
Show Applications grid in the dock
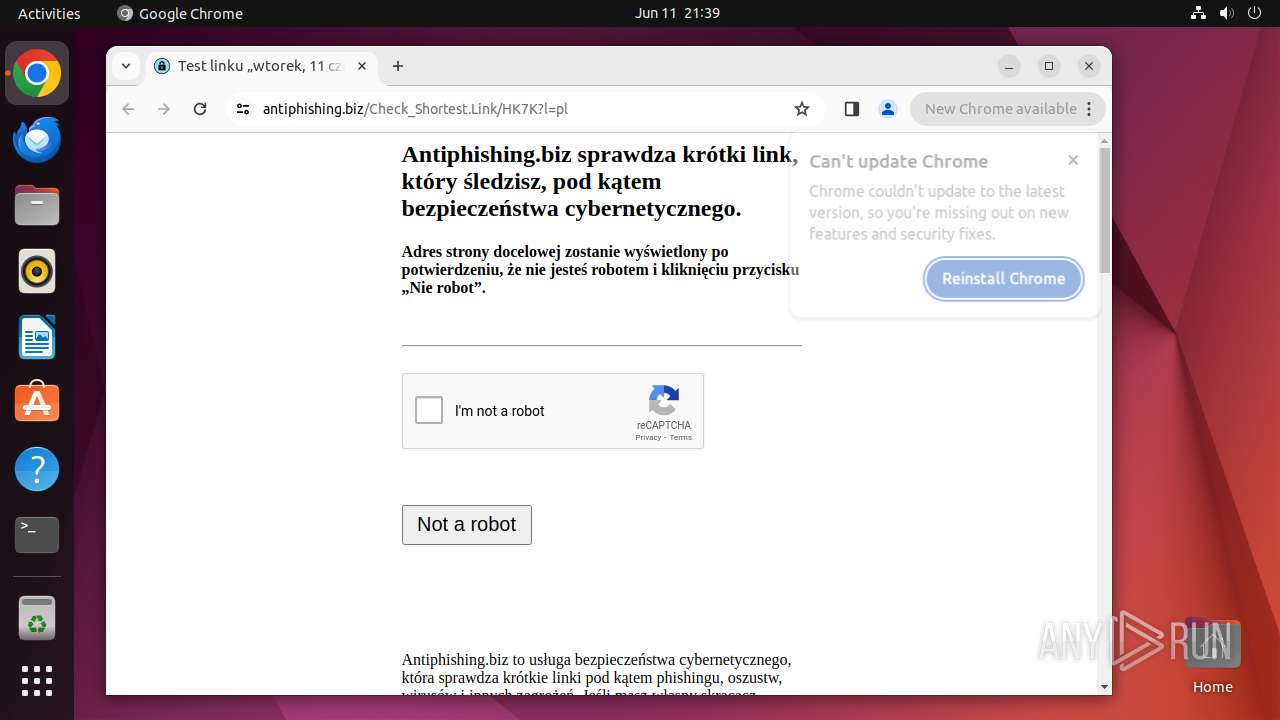tap(37, 681)
